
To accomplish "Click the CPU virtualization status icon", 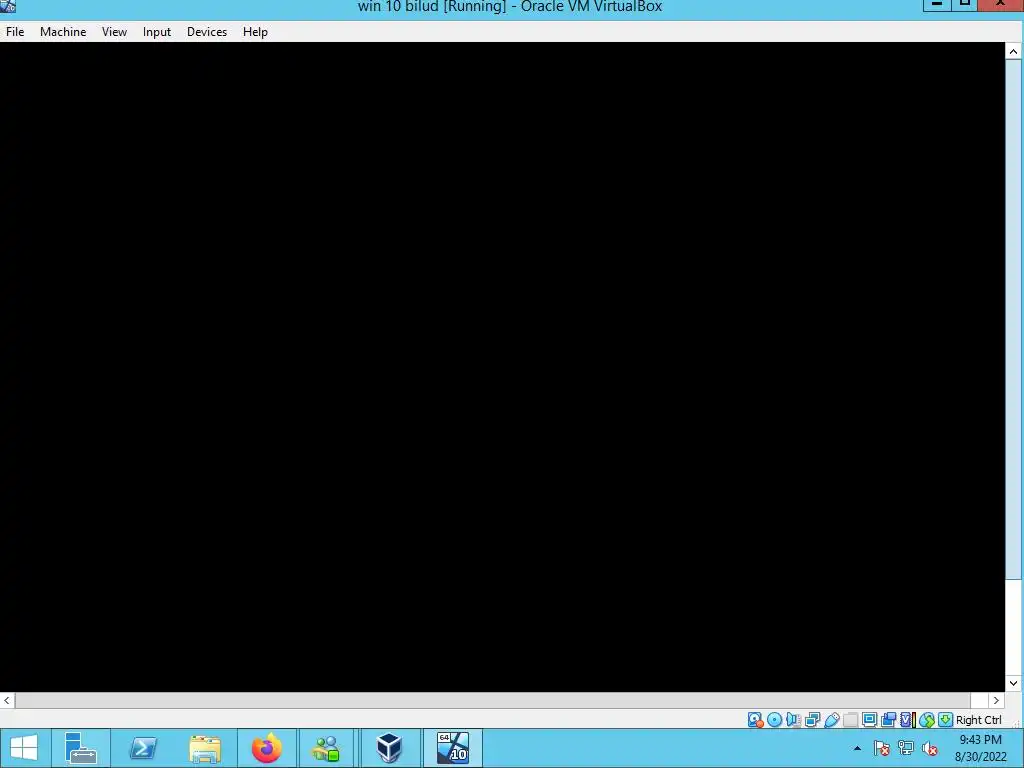I will pos(907,720).
